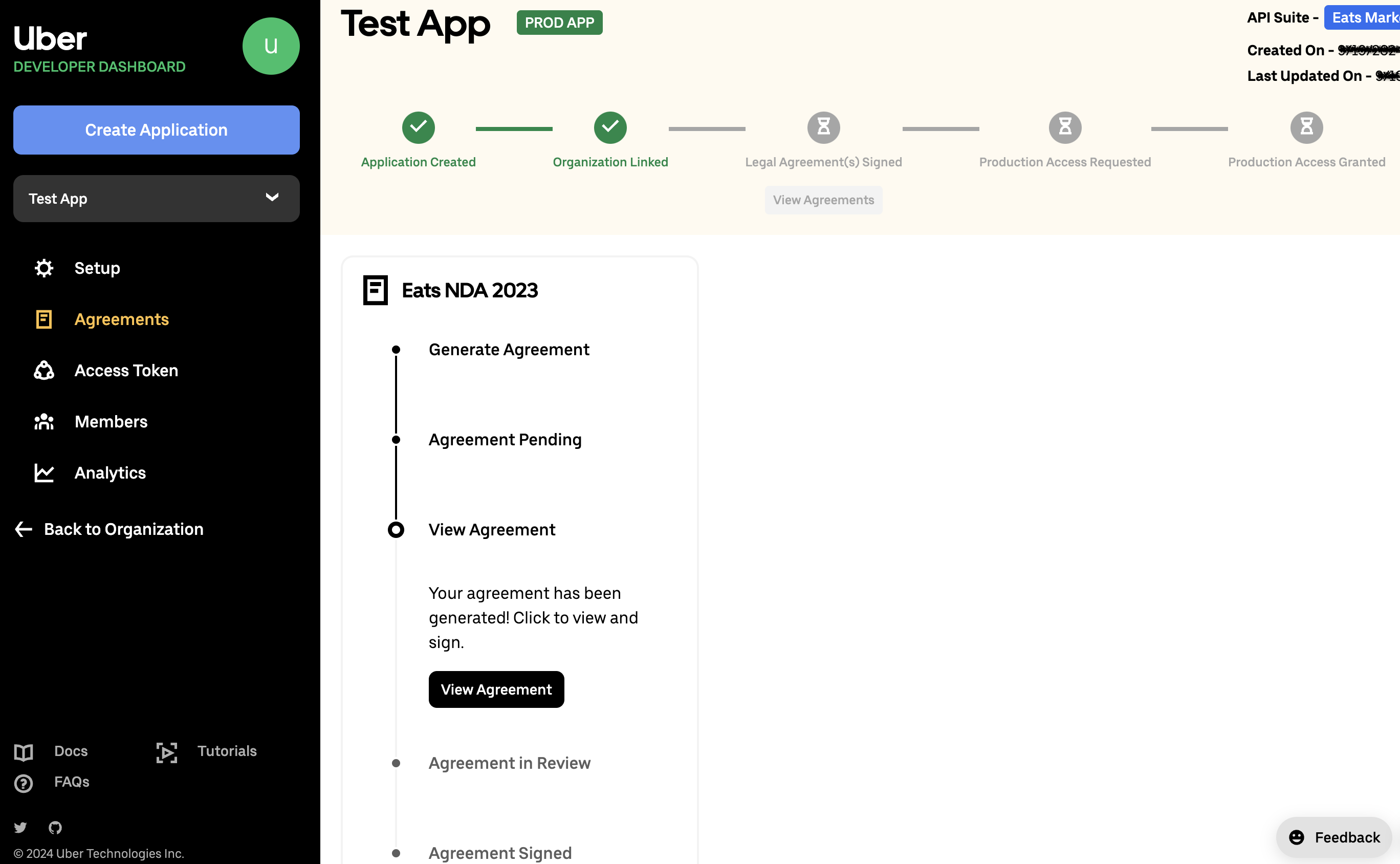The width and height of the screenshot is (1400, 864).
Task: Expand the Production Access Granted step
Action: 1306,127
